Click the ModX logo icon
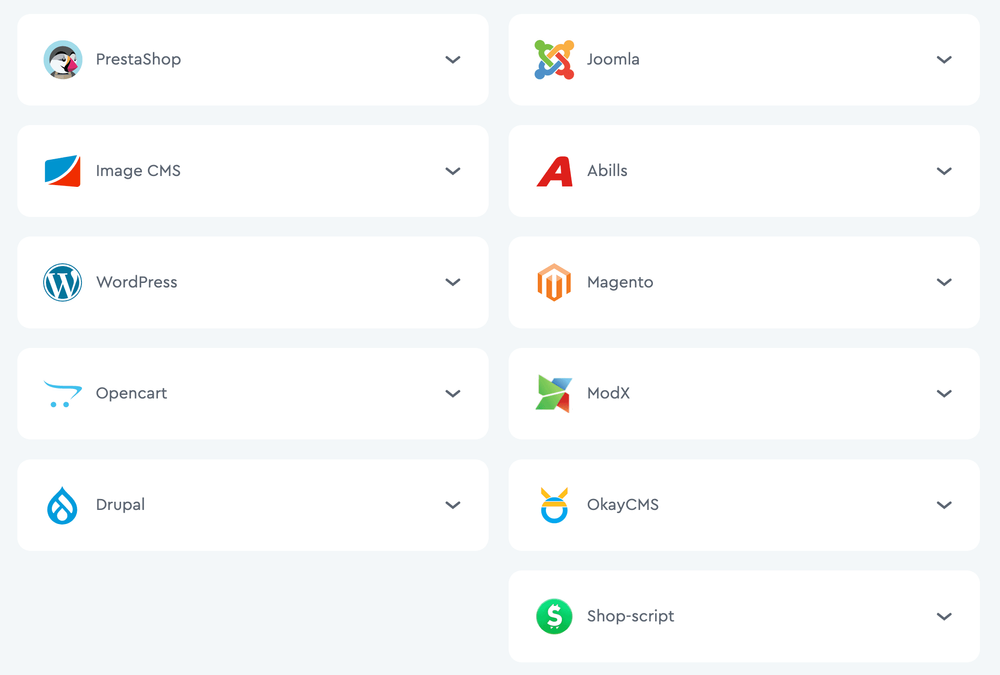 (x=554, y=394)
